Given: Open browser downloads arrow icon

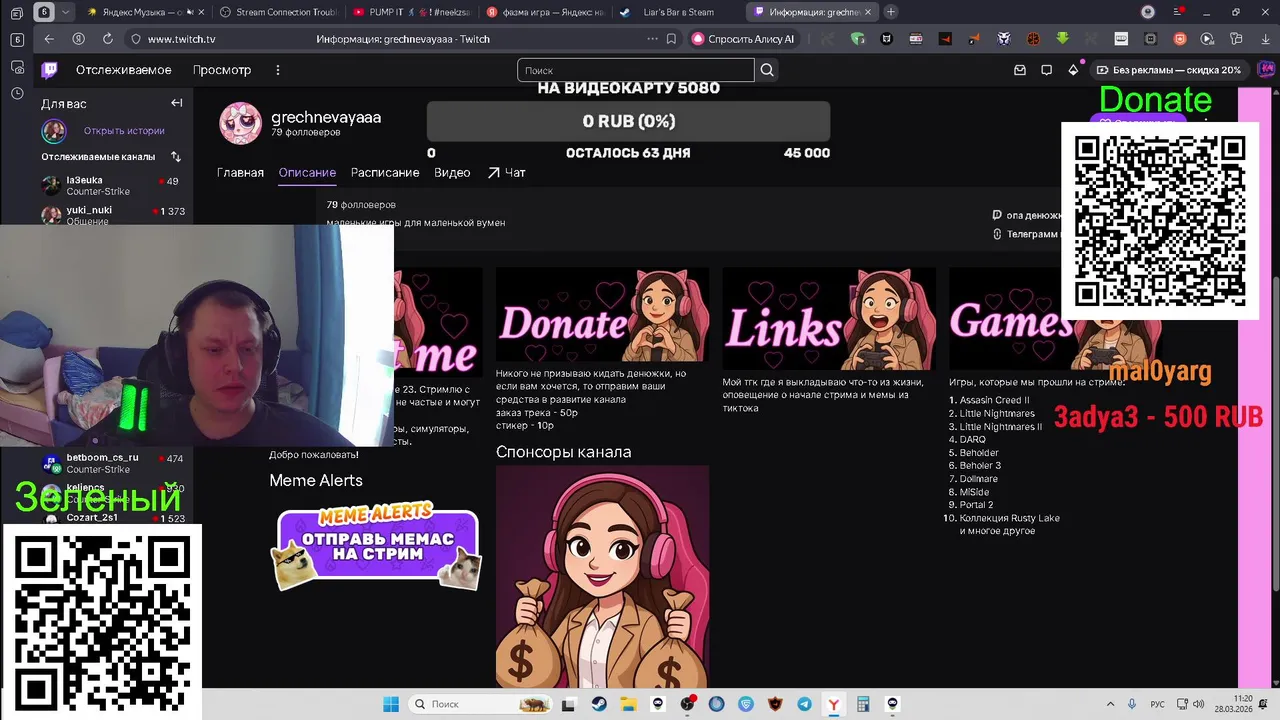Looking at the screenshot, I should point(1264,39).
